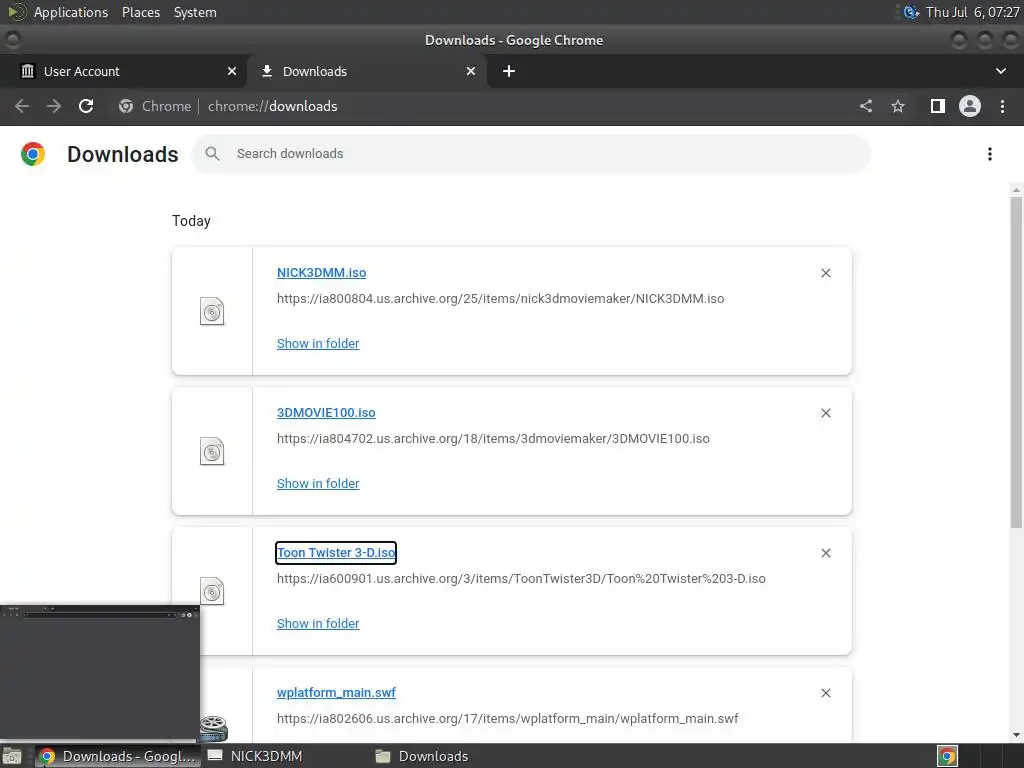
Task: Click the 3DMOVIE100.iso disc file icon
Action: (212, 451)
